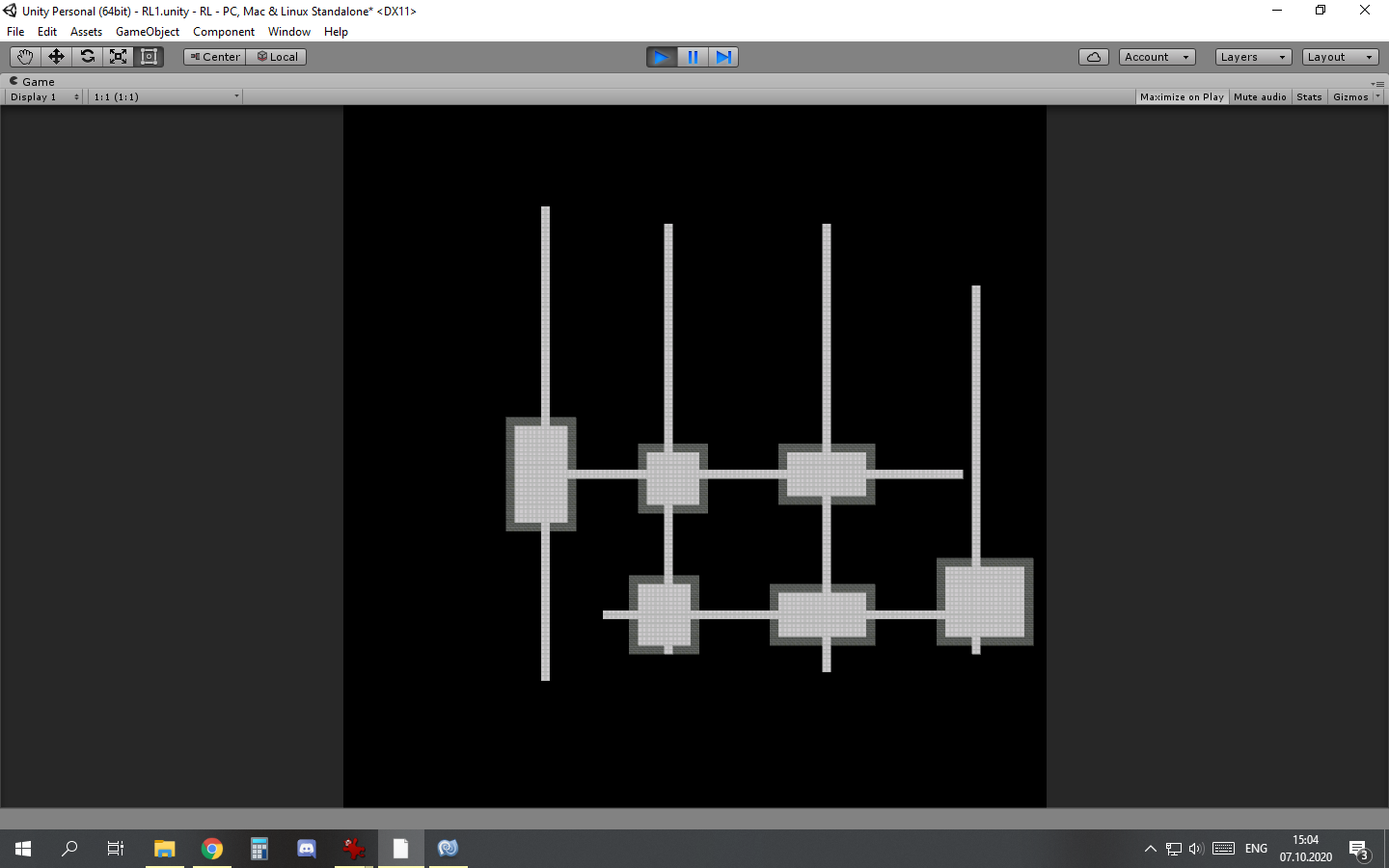Open network settings tray icon
This screenshot has height=868, width=1389.
click(1173, 849)
